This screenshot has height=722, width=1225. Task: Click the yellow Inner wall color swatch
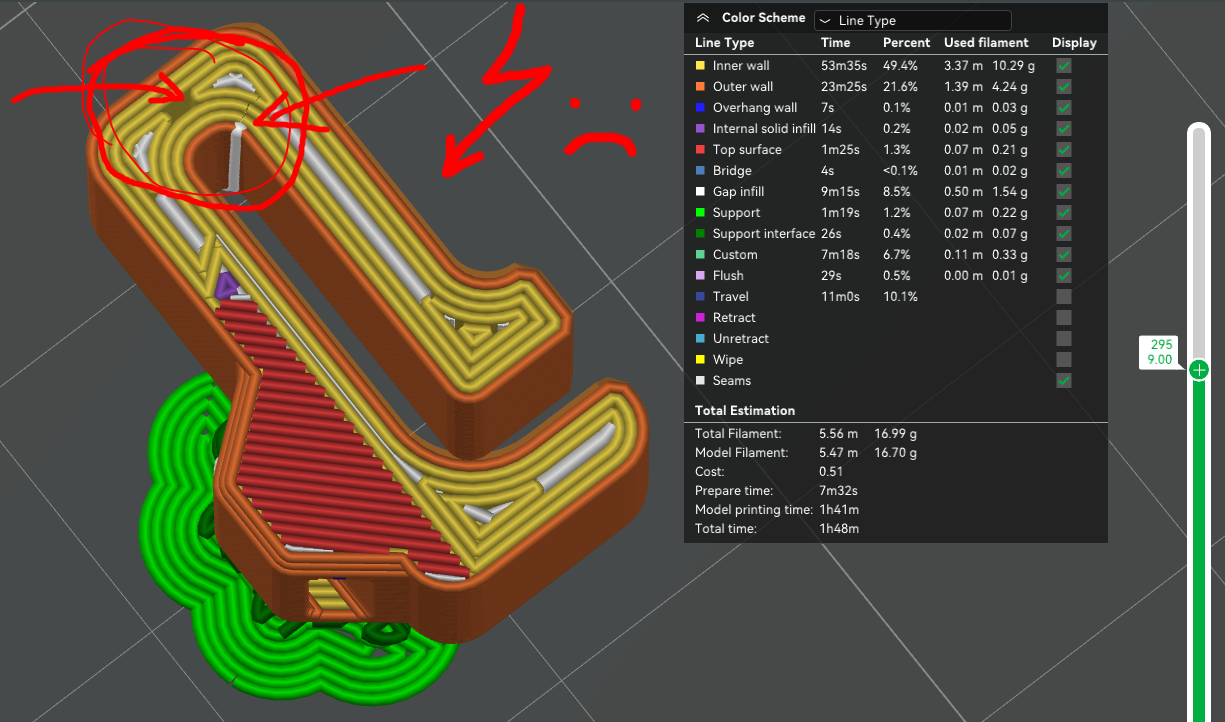tap(701, 66)
